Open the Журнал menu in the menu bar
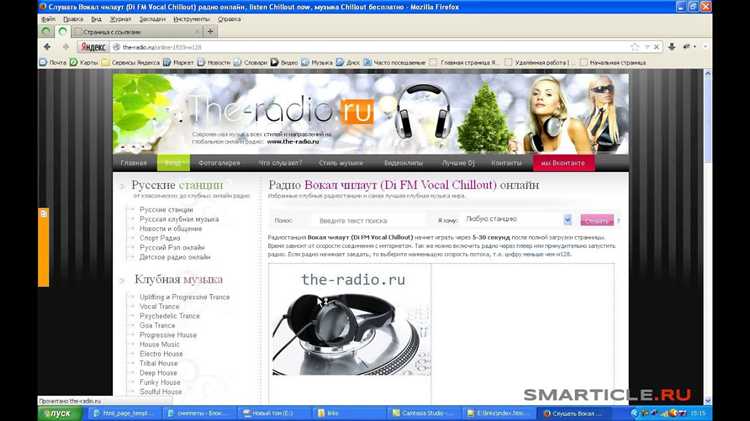Image resolution: width=750 pixels, height=421 pixels. pyautogui.click(x=121, y=19)
